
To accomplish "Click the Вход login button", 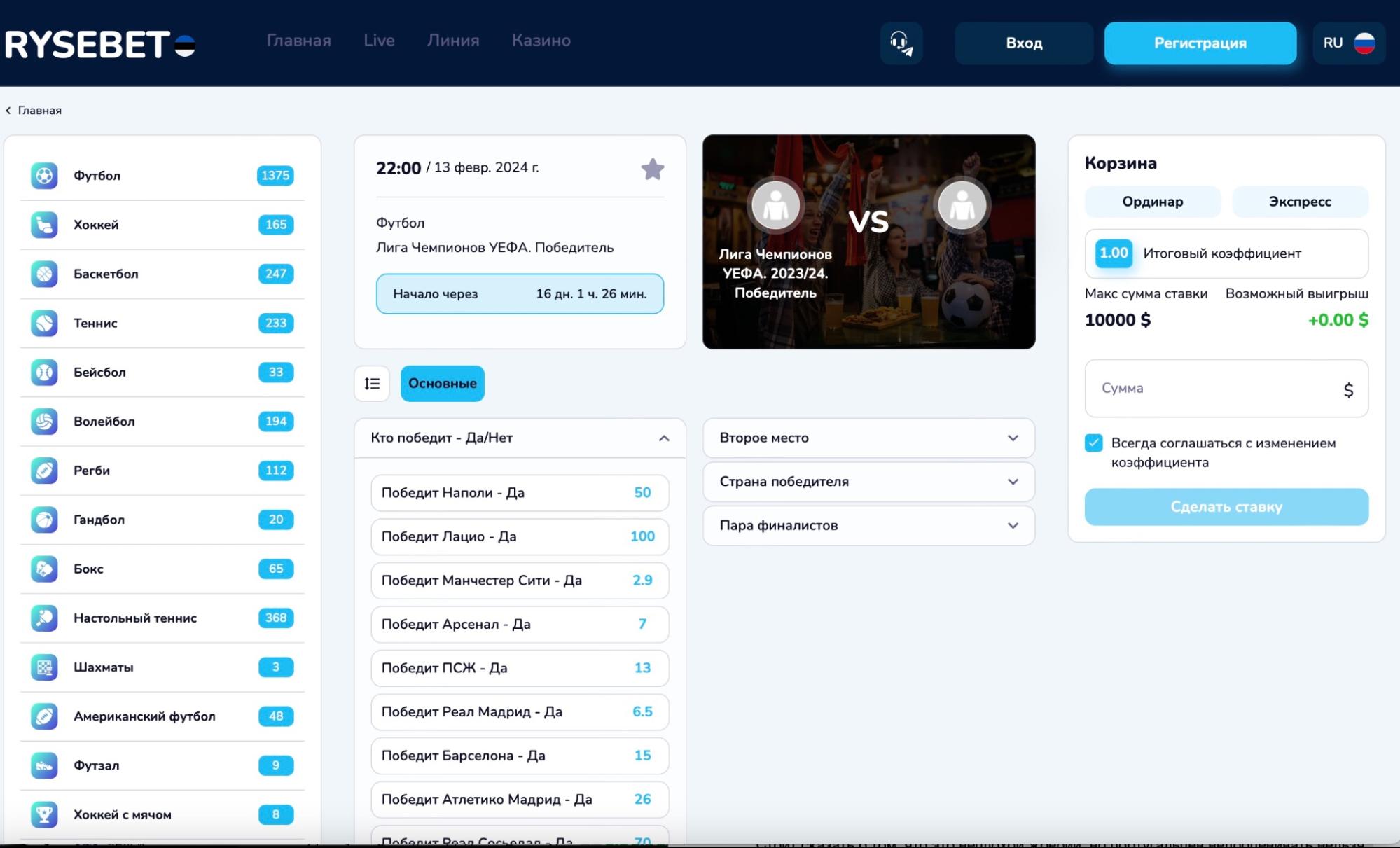I will [x=1024, y=43].
